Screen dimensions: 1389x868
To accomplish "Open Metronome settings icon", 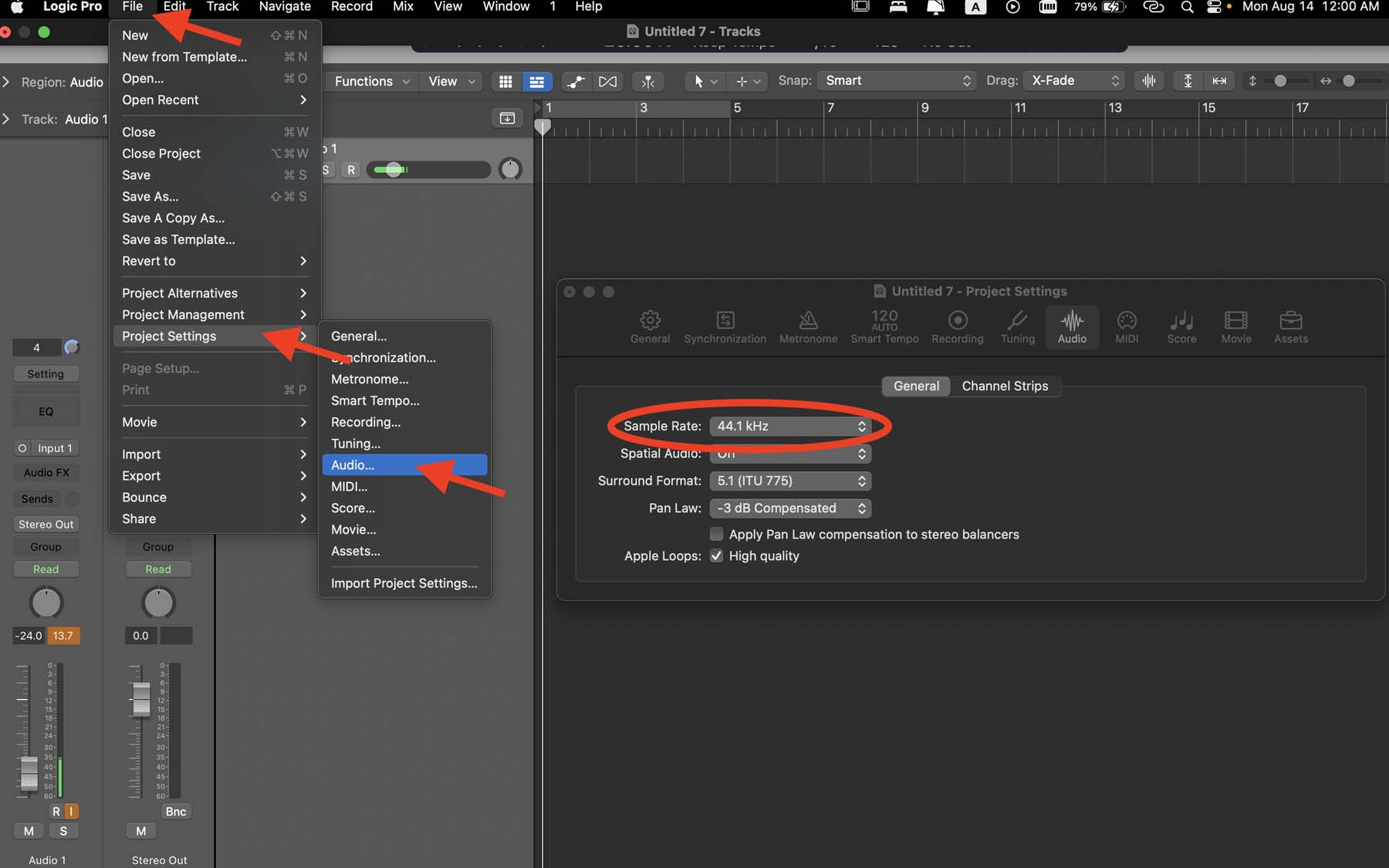I will tap(808, 327).
